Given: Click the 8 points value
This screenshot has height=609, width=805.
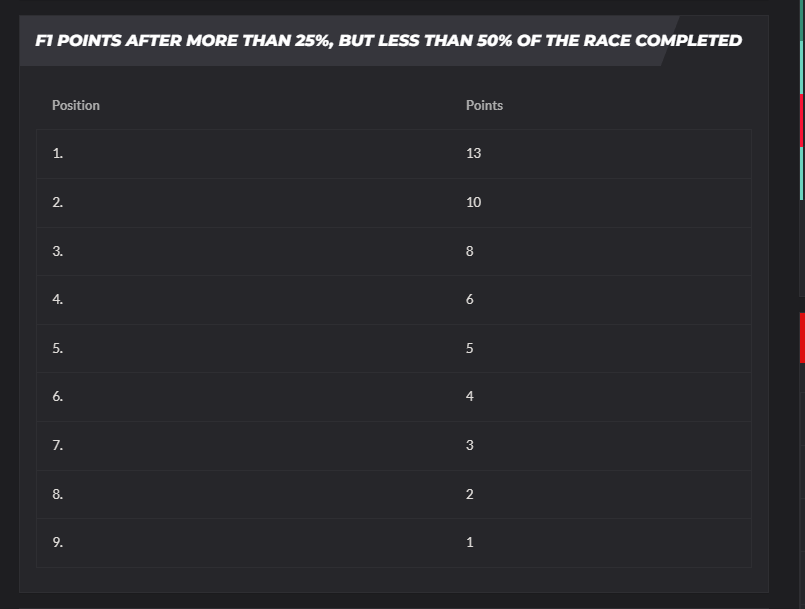Looking at the screenshot, I should pyautogui.click(x=470, y=251).
